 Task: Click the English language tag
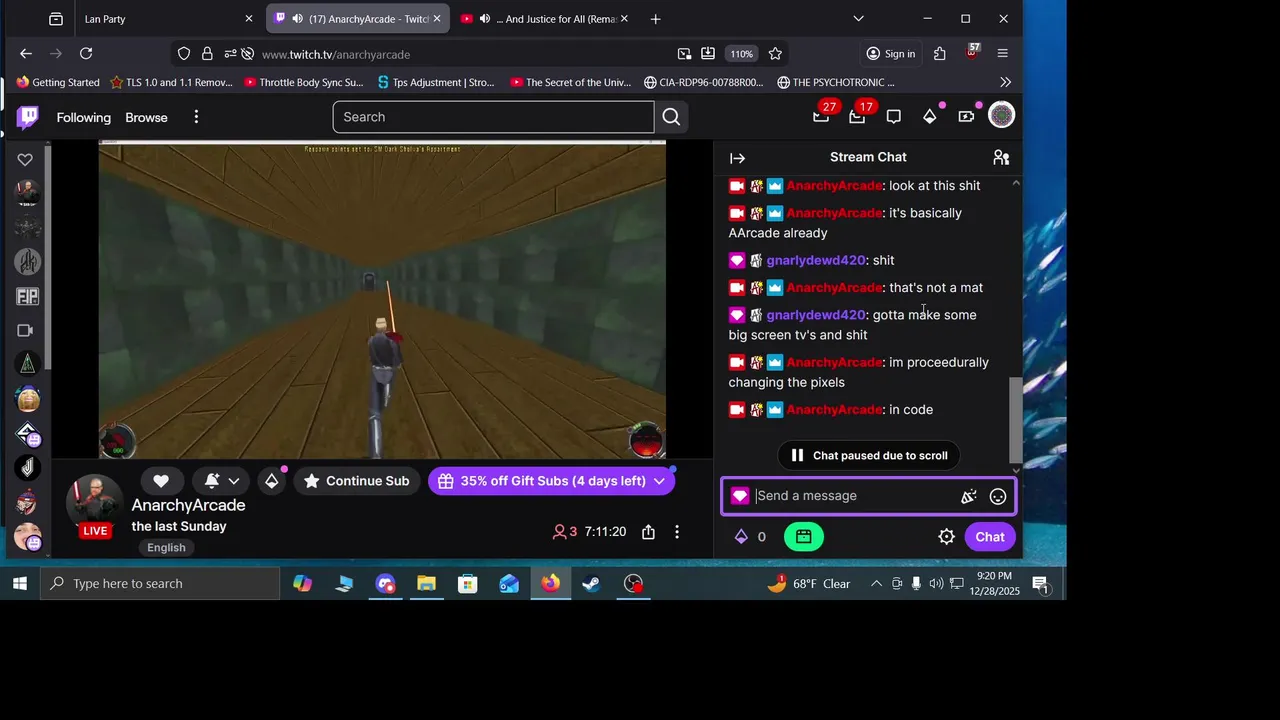click(166, 547)
